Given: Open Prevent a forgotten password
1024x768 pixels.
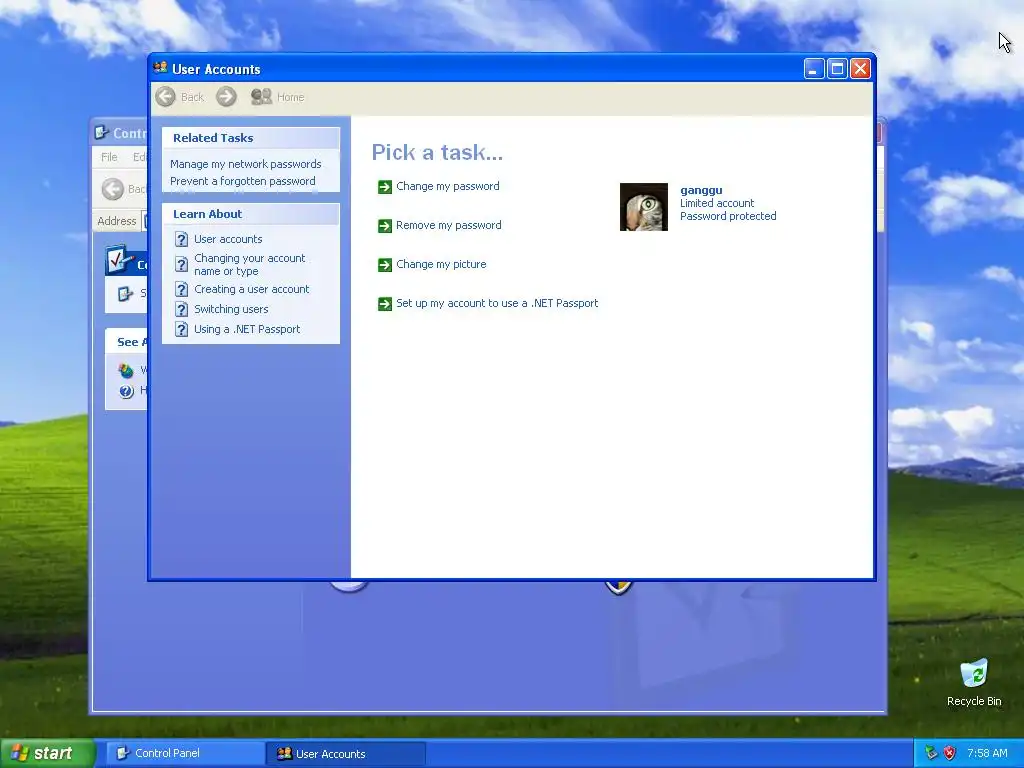Looking at the screenshot, I should click(242, 181).
